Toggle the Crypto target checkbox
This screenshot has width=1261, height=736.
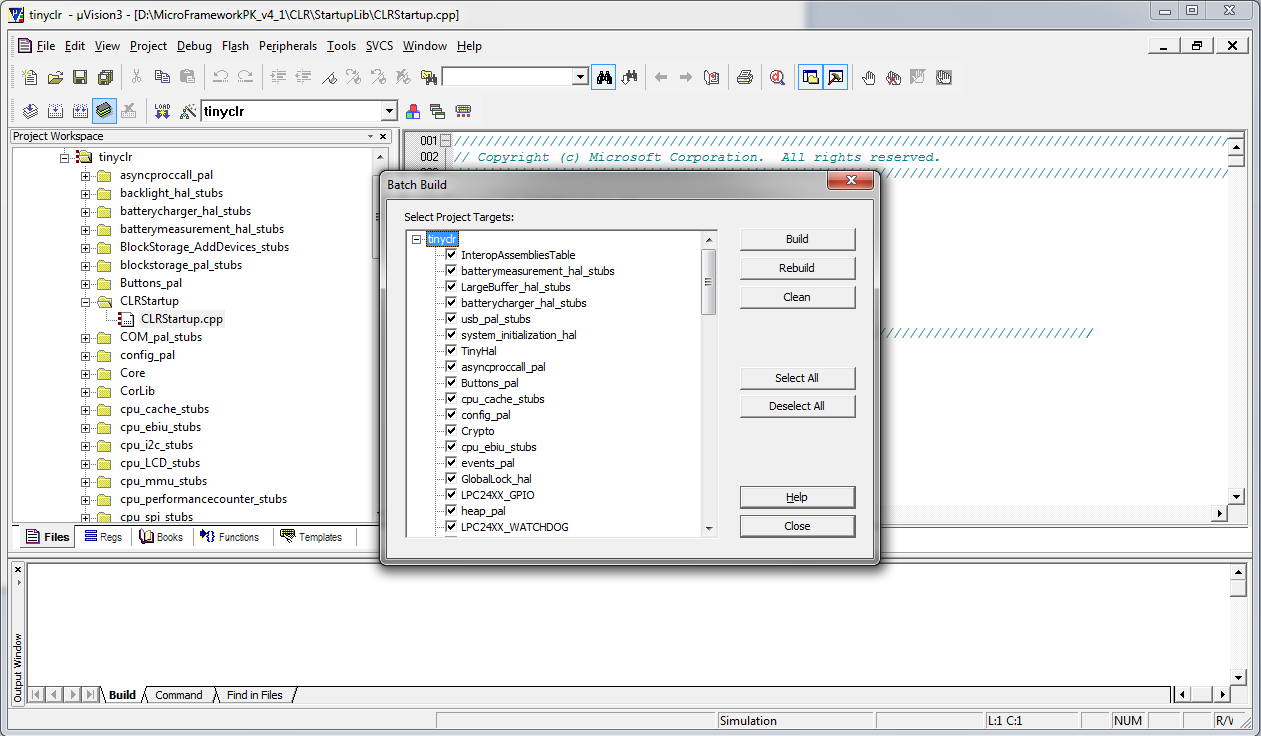(x=451, y=431)
